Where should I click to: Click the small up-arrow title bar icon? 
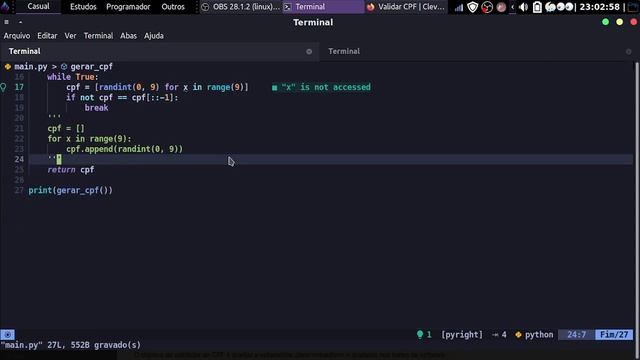point(20,22)
